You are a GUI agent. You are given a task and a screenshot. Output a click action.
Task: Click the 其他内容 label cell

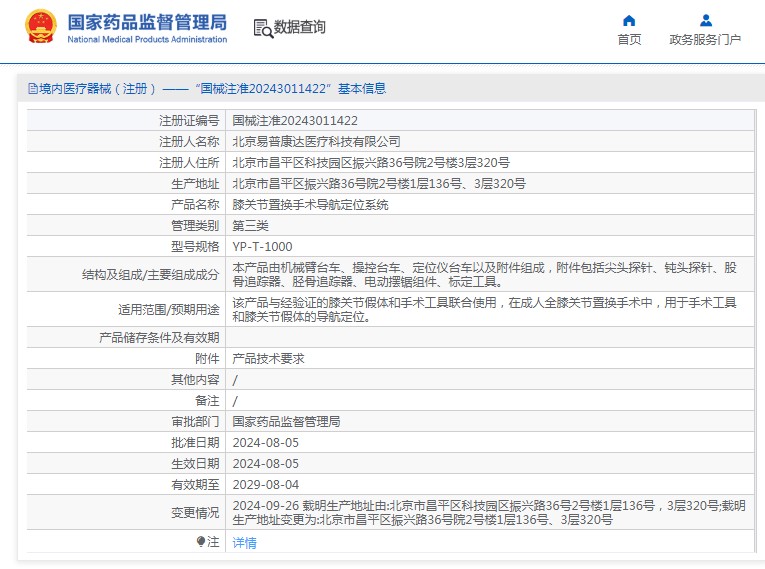[x=126, y=379]
